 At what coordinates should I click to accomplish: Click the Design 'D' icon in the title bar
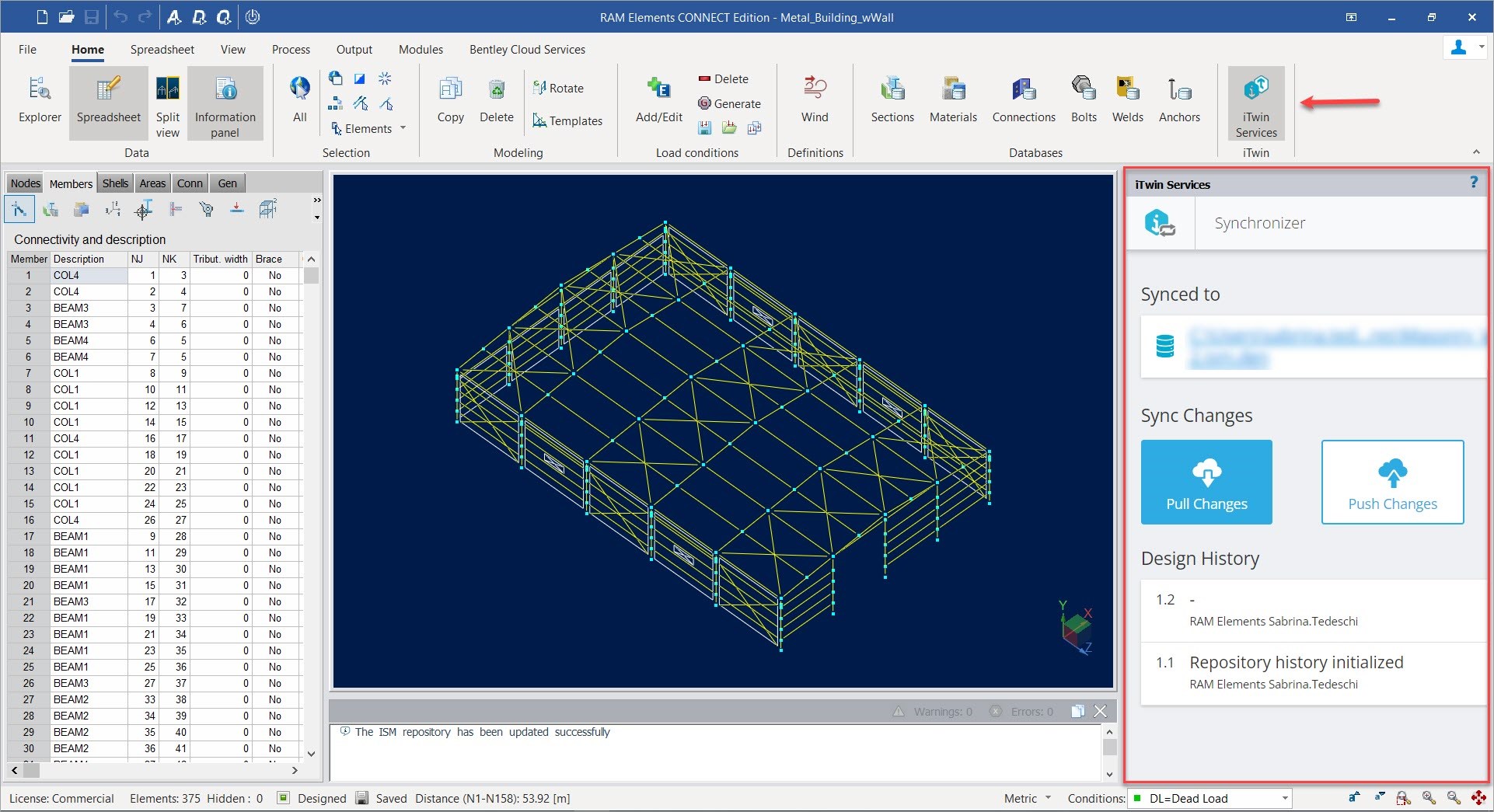coord(199,16)
